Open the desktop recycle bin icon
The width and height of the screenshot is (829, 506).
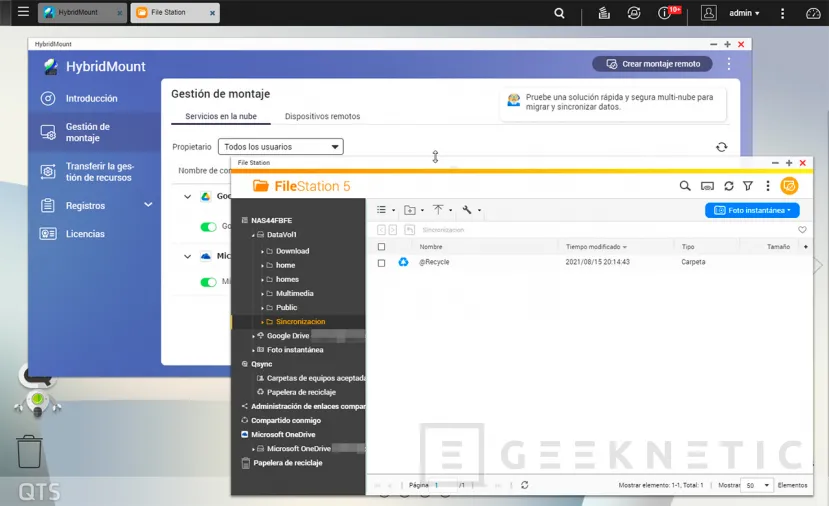pos(29,452)
